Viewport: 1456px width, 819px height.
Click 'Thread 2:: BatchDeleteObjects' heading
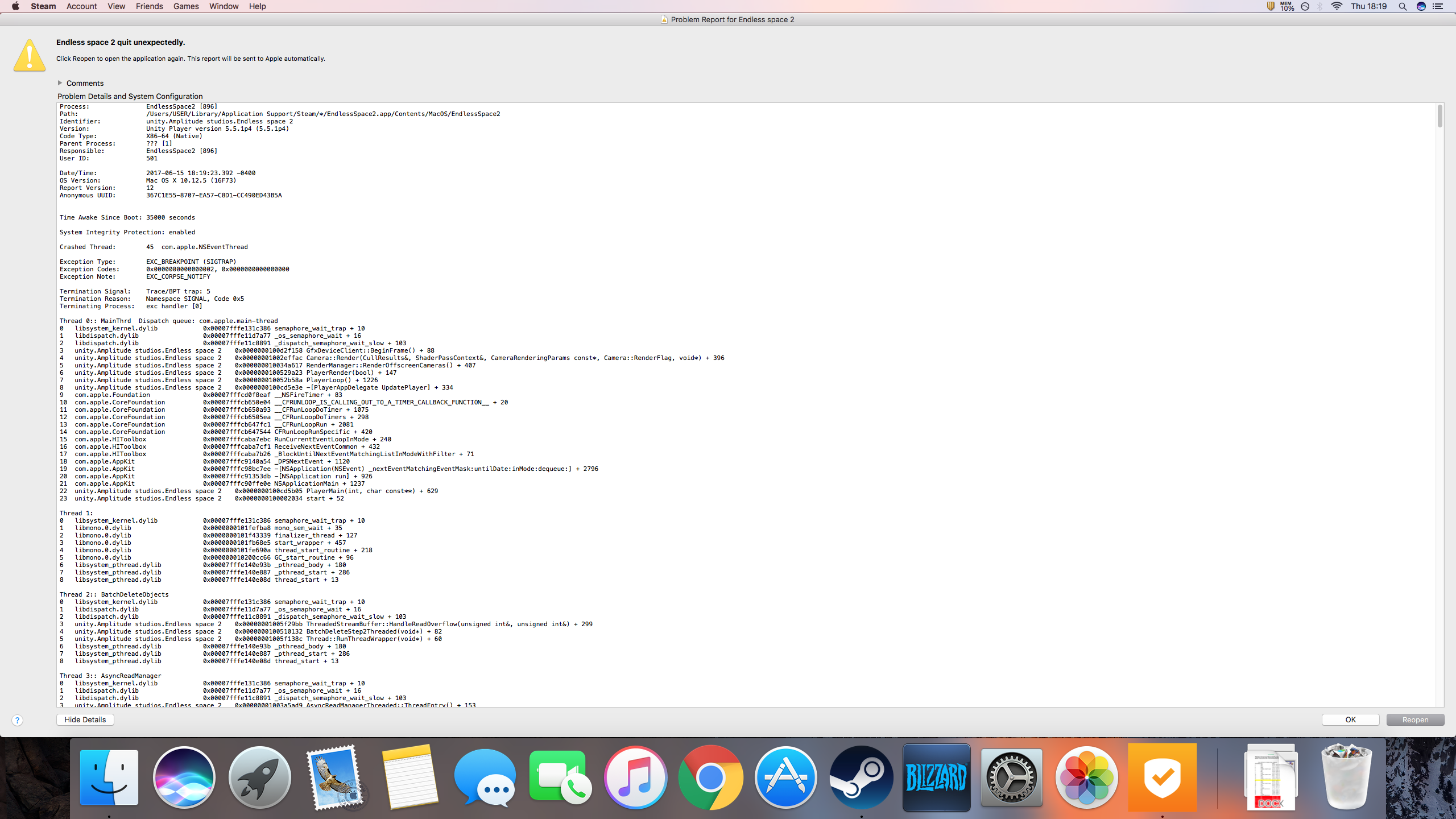[114, 594]
